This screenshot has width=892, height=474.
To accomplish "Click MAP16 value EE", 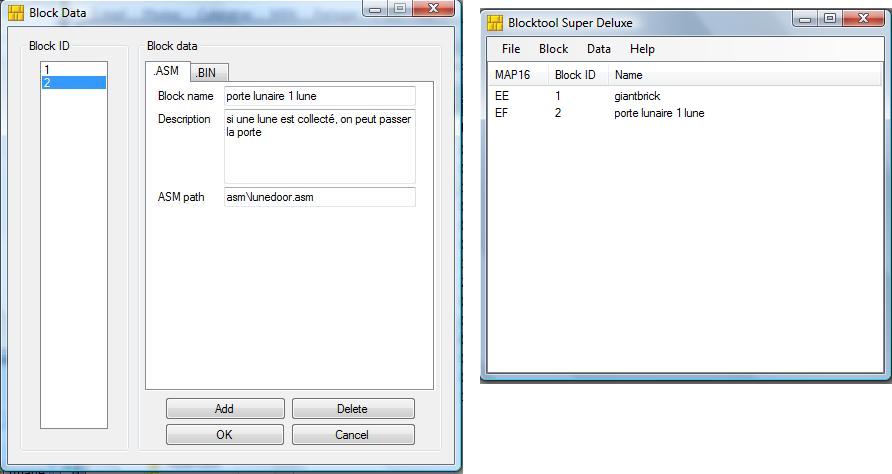I will [502, 96].
